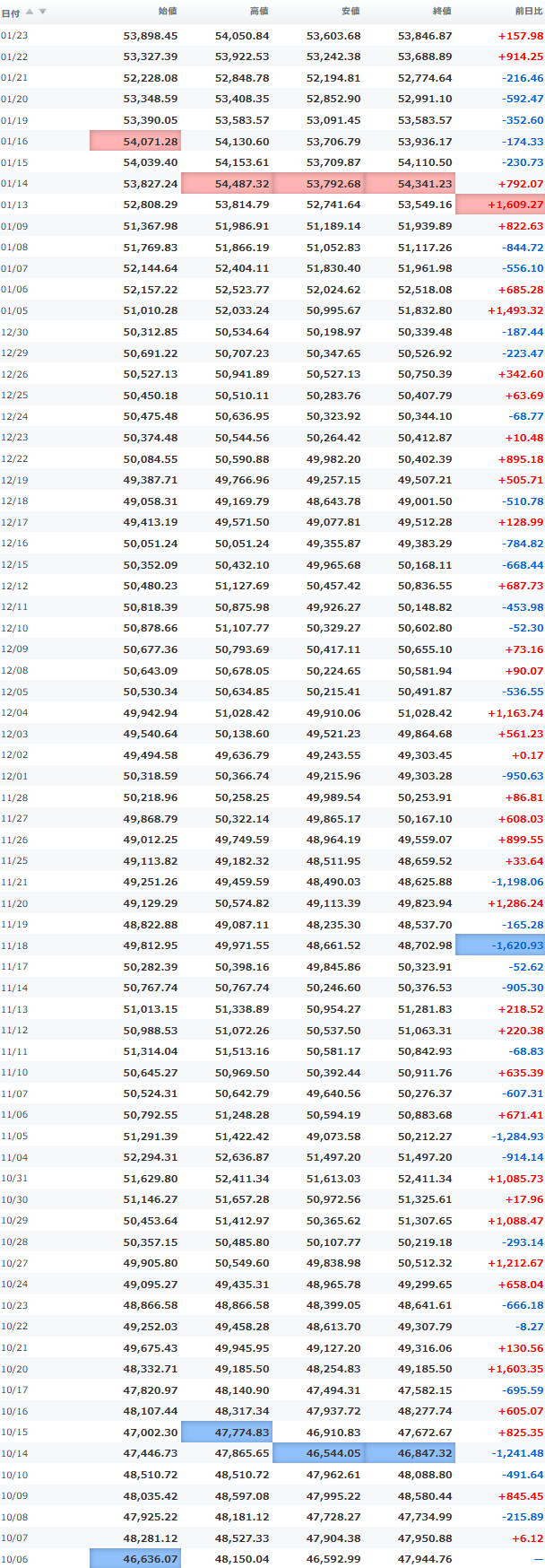Viewport: 545px width, 1568px height.
Task: Select the 11/20 date cell
Action: tap(14, 904)
